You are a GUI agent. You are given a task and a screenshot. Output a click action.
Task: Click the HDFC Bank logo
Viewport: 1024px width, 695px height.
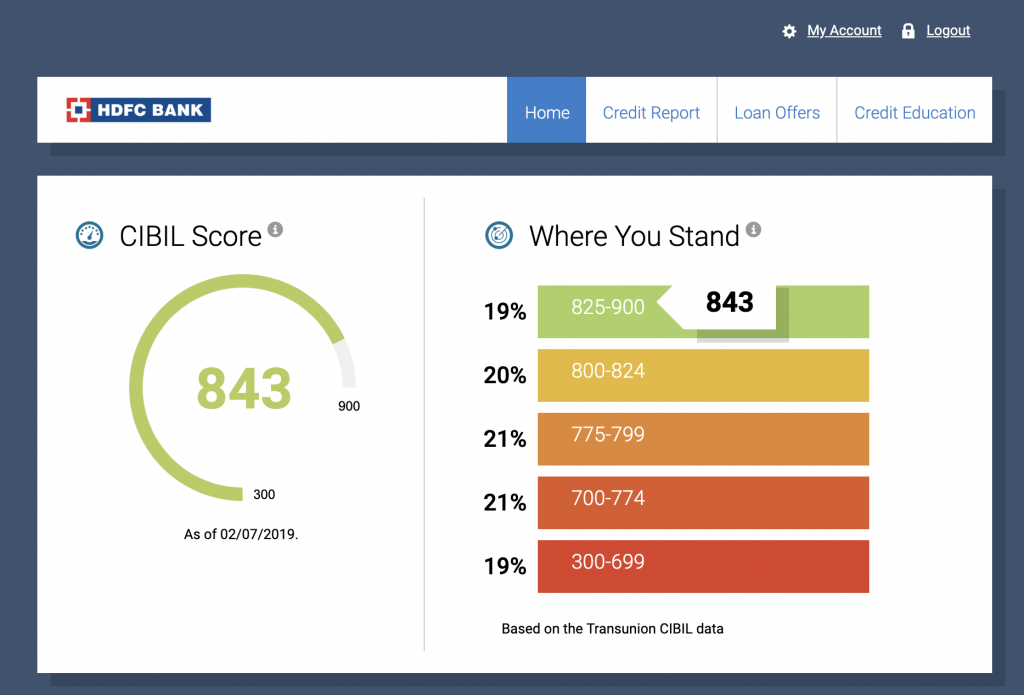pos(138,110)
